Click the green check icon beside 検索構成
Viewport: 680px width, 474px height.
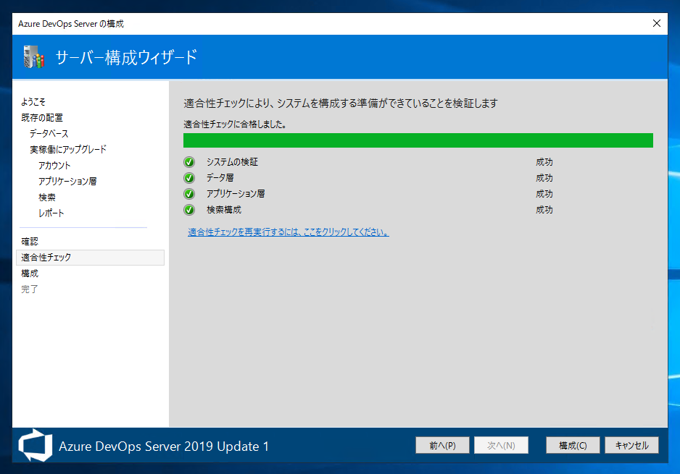(189, 210)
